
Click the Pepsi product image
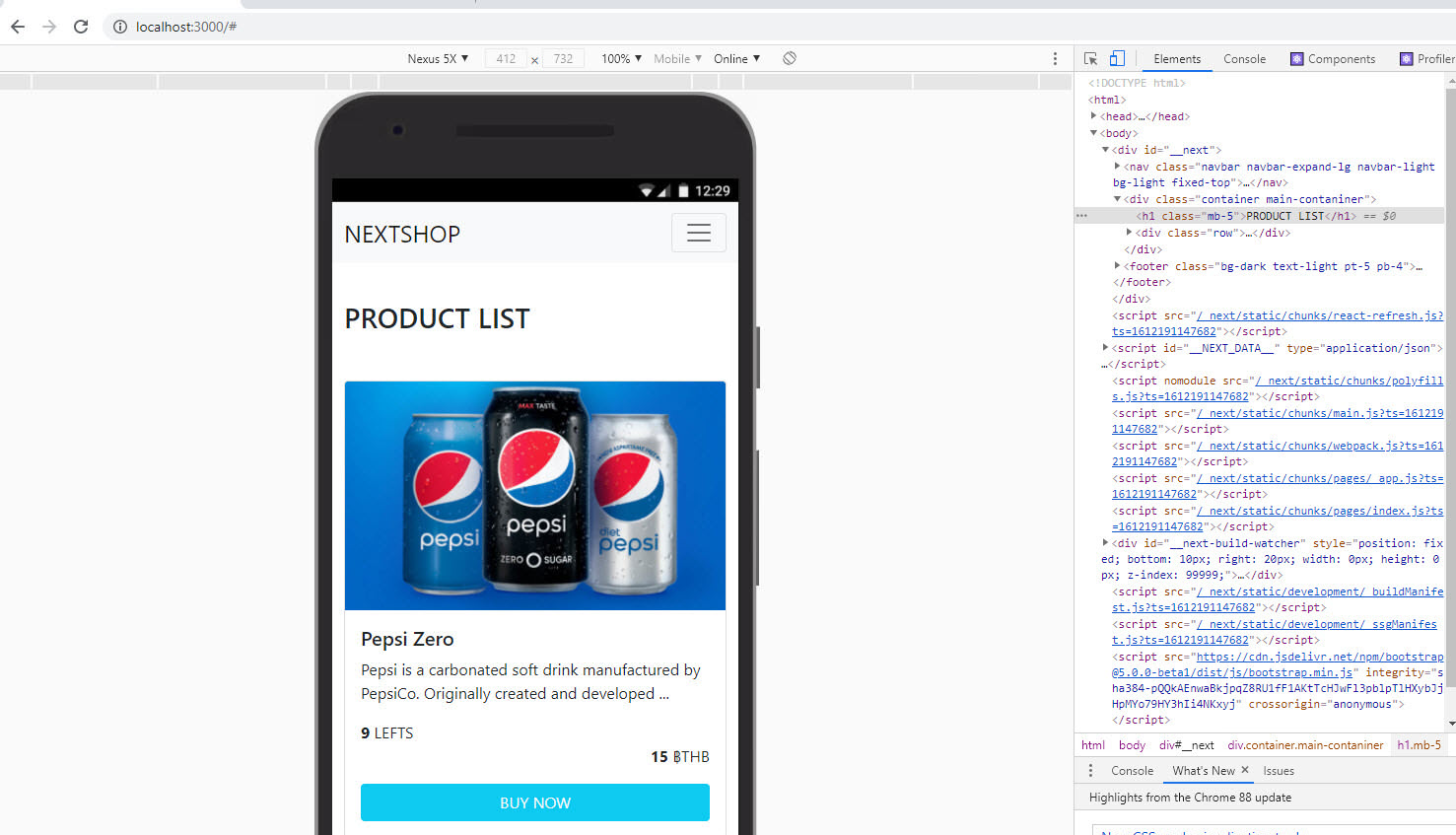(x=535, y=496)
